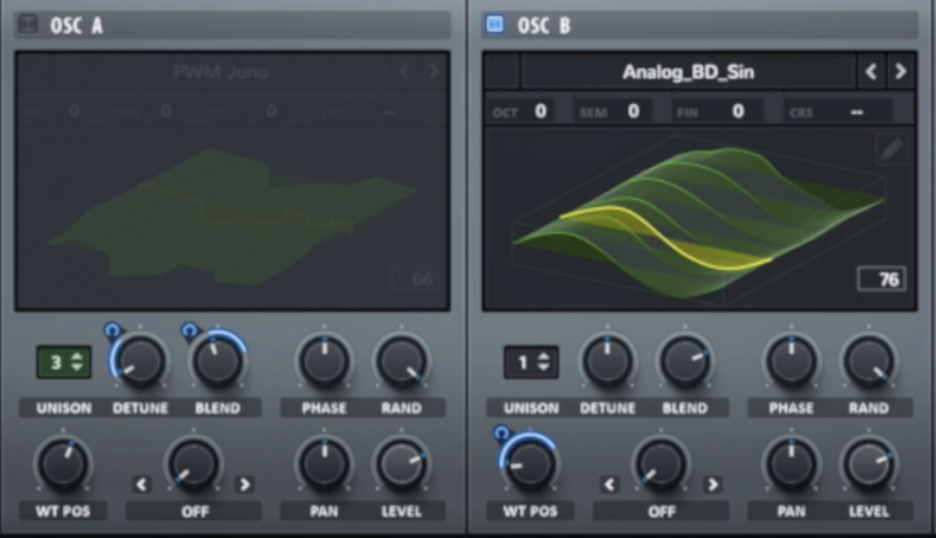The image size is (936, 538).
Task: Click OSC A 3D wavetable display
Action: pos(233,218)
